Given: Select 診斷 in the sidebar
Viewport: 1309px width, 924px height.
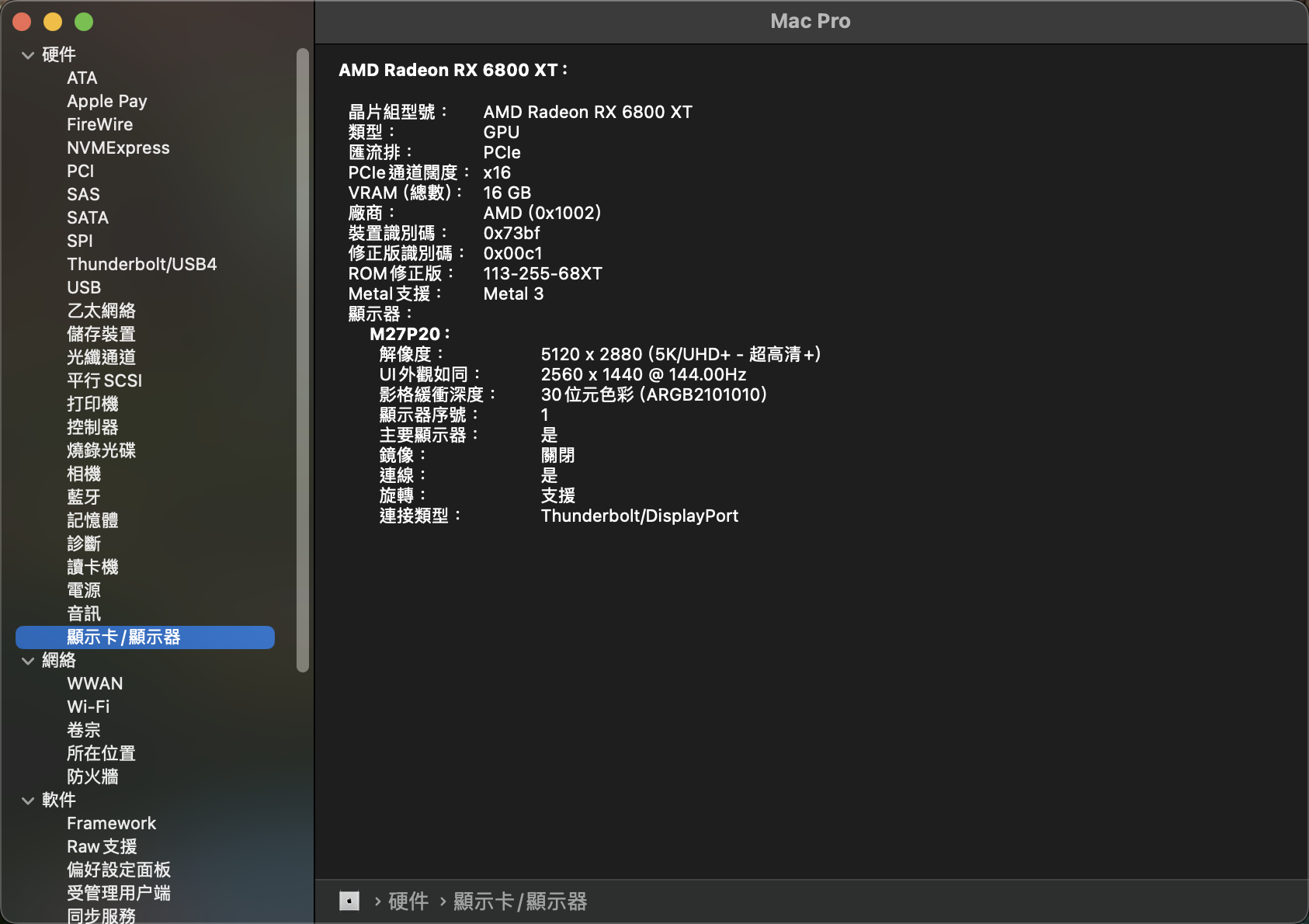Looking at the screenshot, I should click(84, 544).
